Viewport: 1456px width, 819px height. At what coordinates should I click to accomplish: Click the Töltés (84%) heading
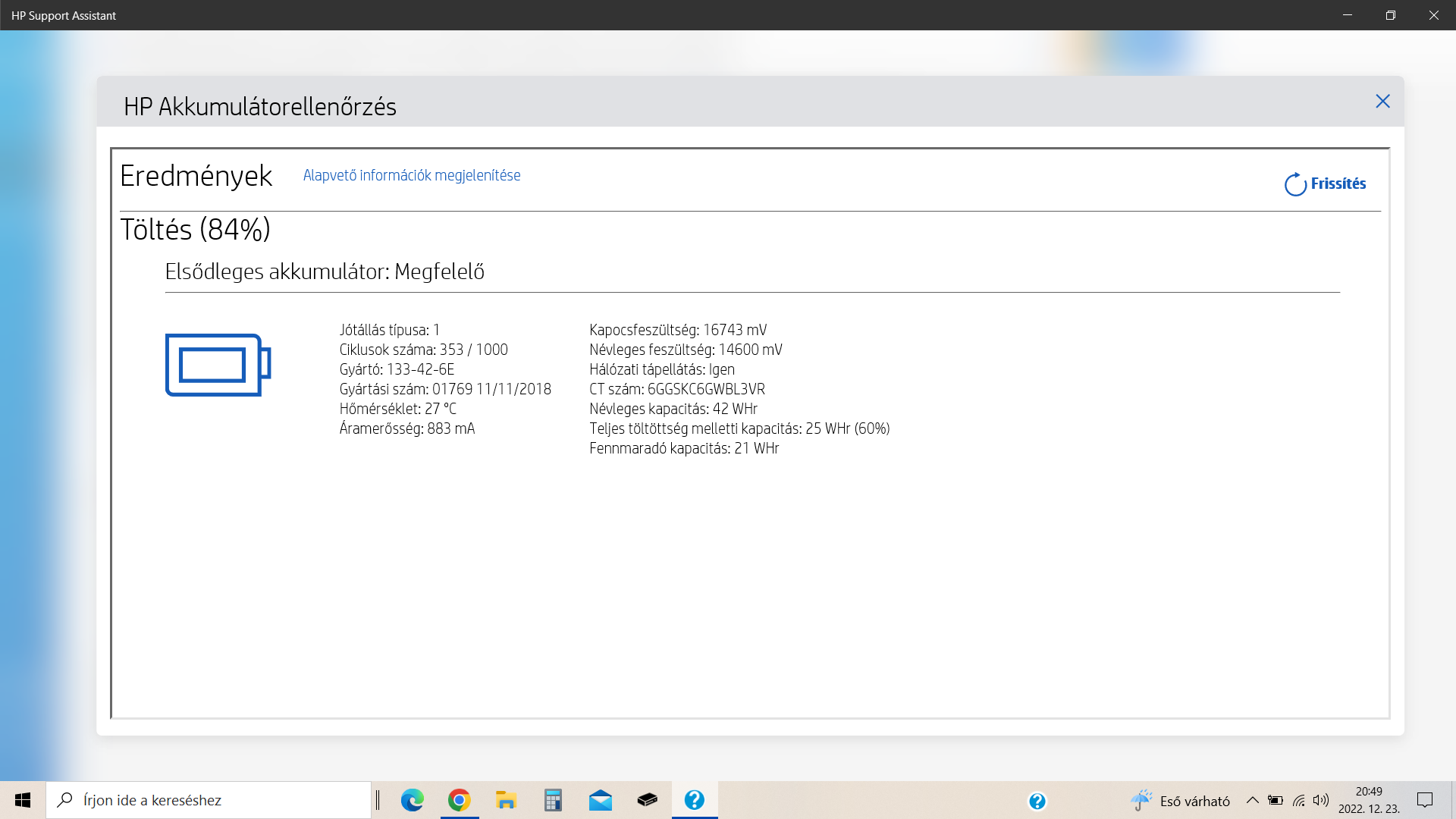point(195,230)
